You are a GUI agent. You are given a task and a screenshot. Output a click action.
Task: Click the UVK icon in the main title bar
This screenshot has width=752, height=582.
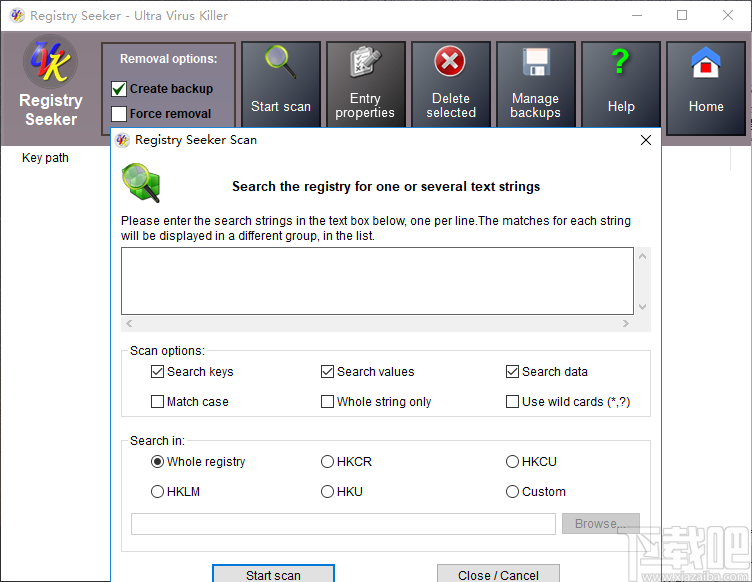pos(17,15)
